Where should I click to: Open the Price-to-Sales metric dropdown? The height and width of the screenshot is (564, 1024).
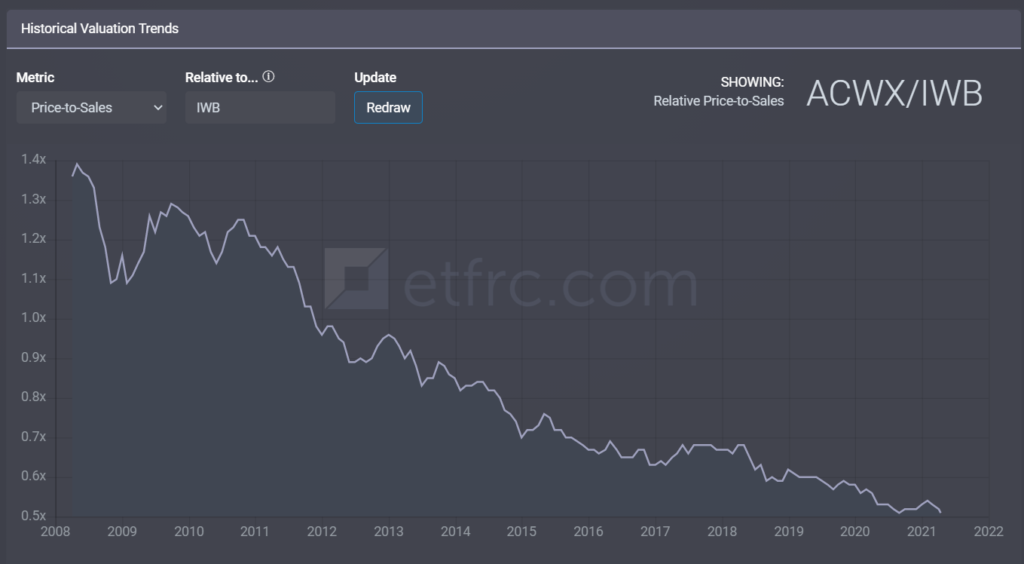(91, 108)
